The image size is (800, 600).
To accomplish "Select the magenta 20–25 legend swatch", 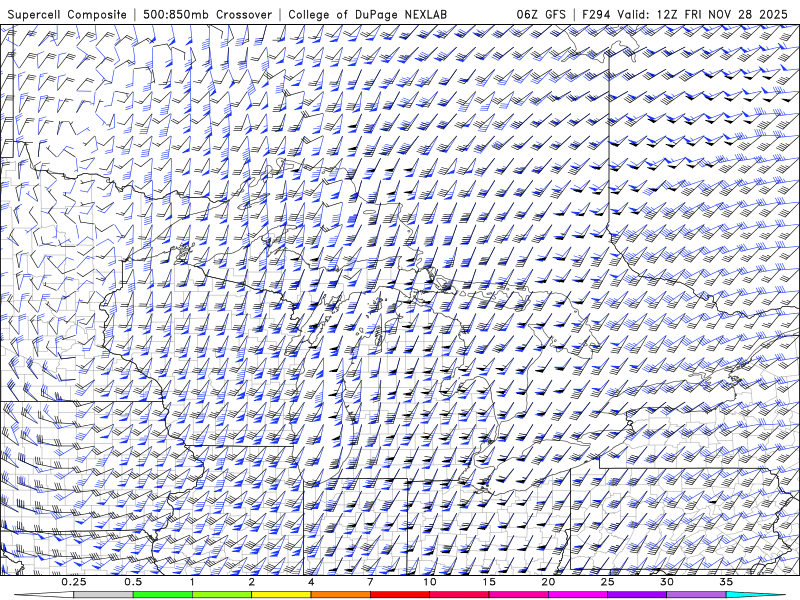I will (x=578, y=595).
